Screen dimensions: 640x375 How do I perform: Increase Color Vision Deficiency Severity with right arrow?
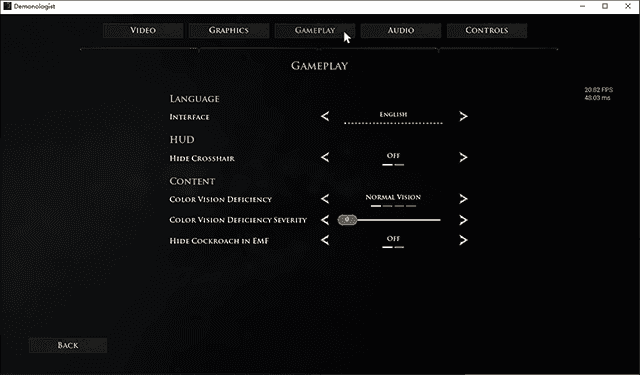click(x=463, y=220)
